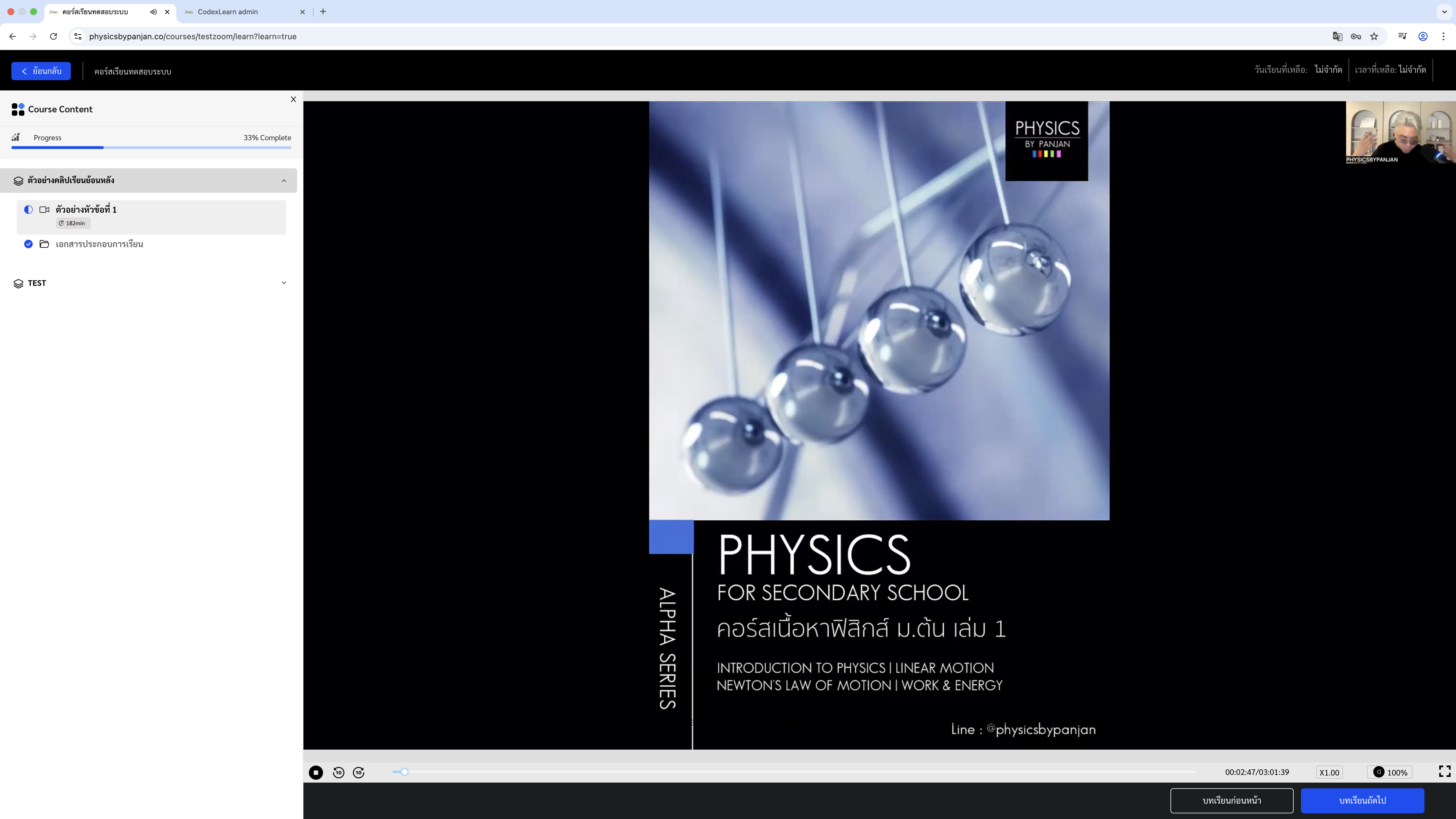Mute audio on the playing tab
Image resolution: width=1456 pixels, height=819 pixels.
pos(153,12)
